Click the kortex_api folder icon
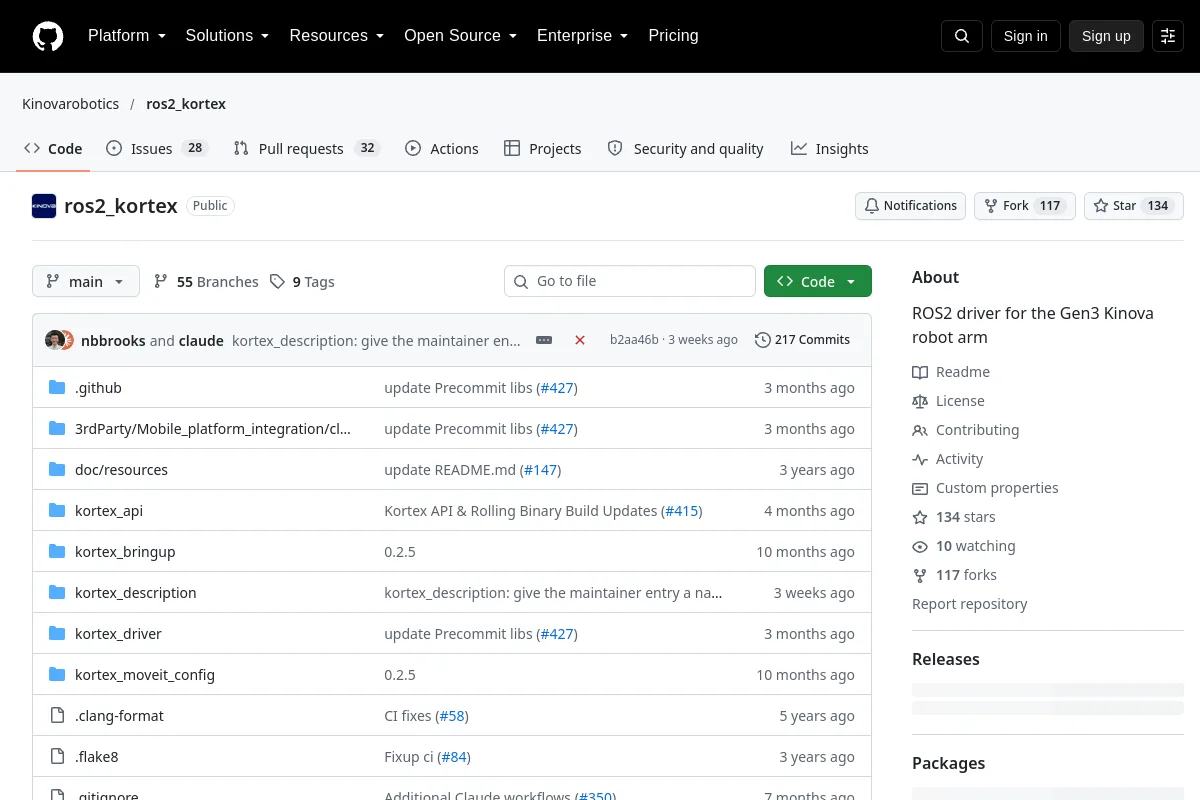The height and width of the screenshot is (800, 1200). 57,511
